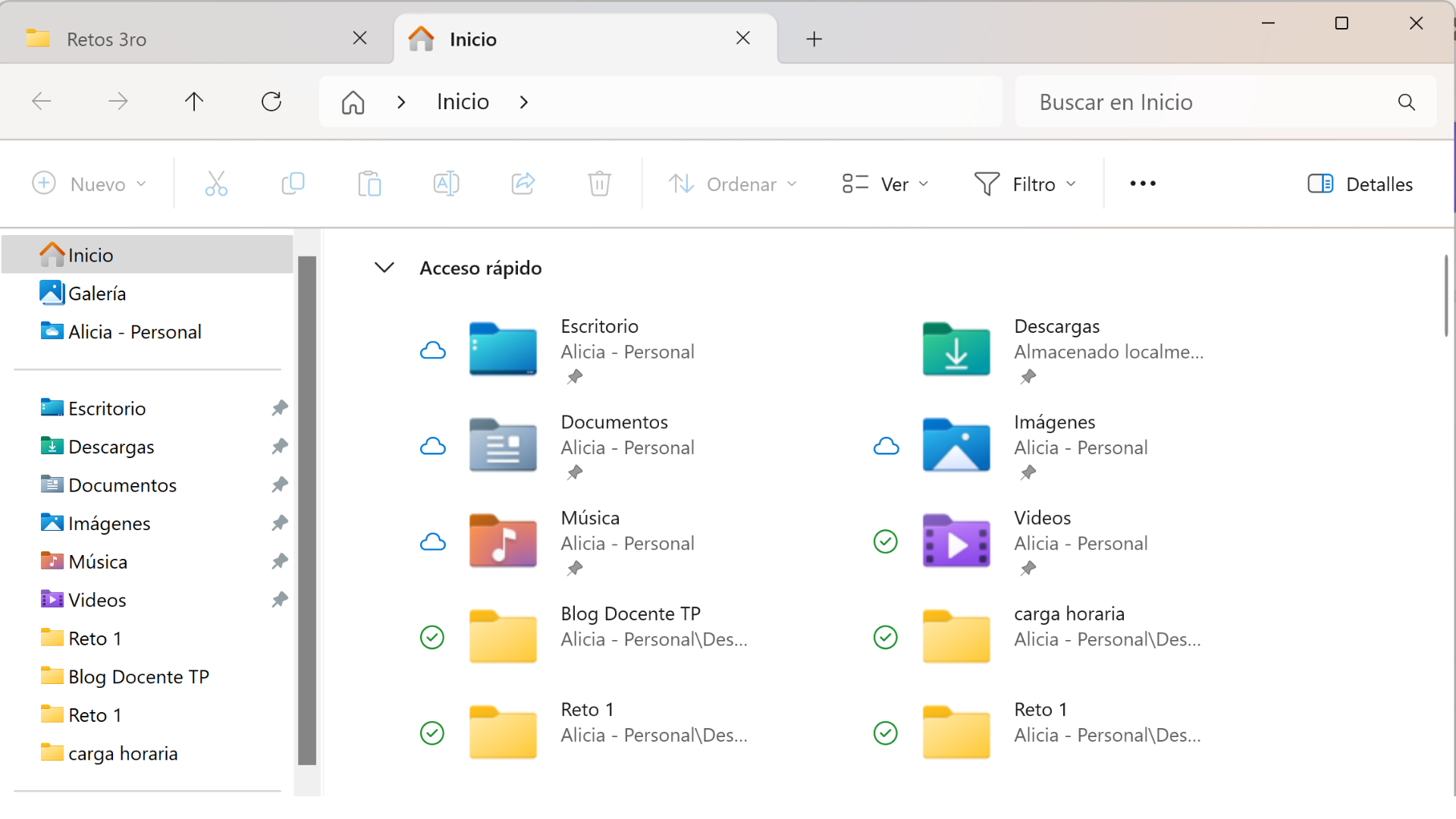Open the Filtro dropdown
Image resolution: width=1456 pixels, height=819 pixels.
(1025, 184)
